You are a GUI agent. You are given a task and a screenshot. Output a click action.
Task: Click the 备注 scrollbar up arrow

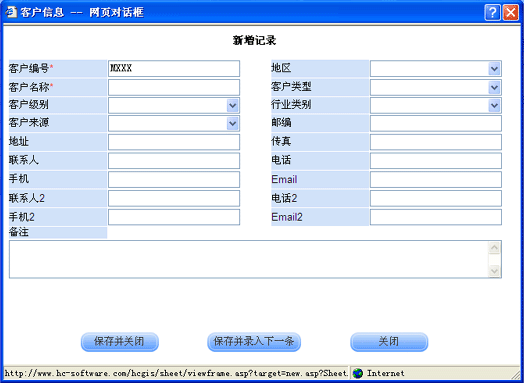click(x=494, y=248)
